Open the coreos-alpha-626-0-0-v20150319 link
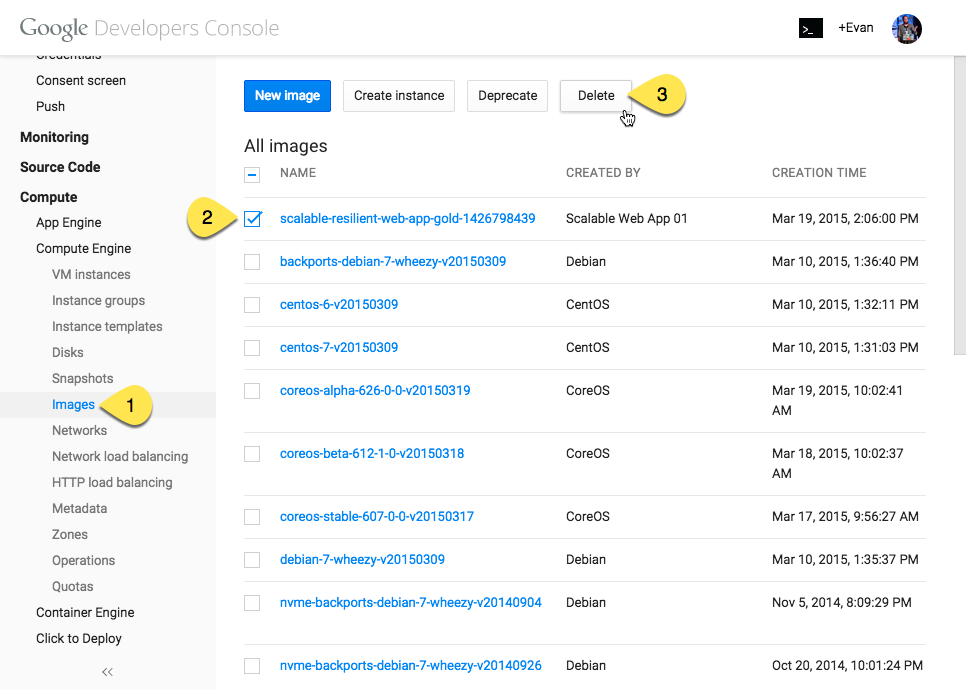The image size is (966, 690). point(375,391)
